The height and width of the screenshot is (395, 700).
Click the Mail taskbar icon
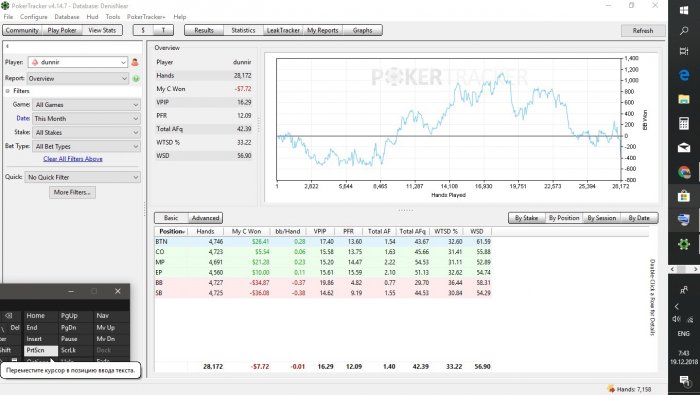tap(684, 148)
